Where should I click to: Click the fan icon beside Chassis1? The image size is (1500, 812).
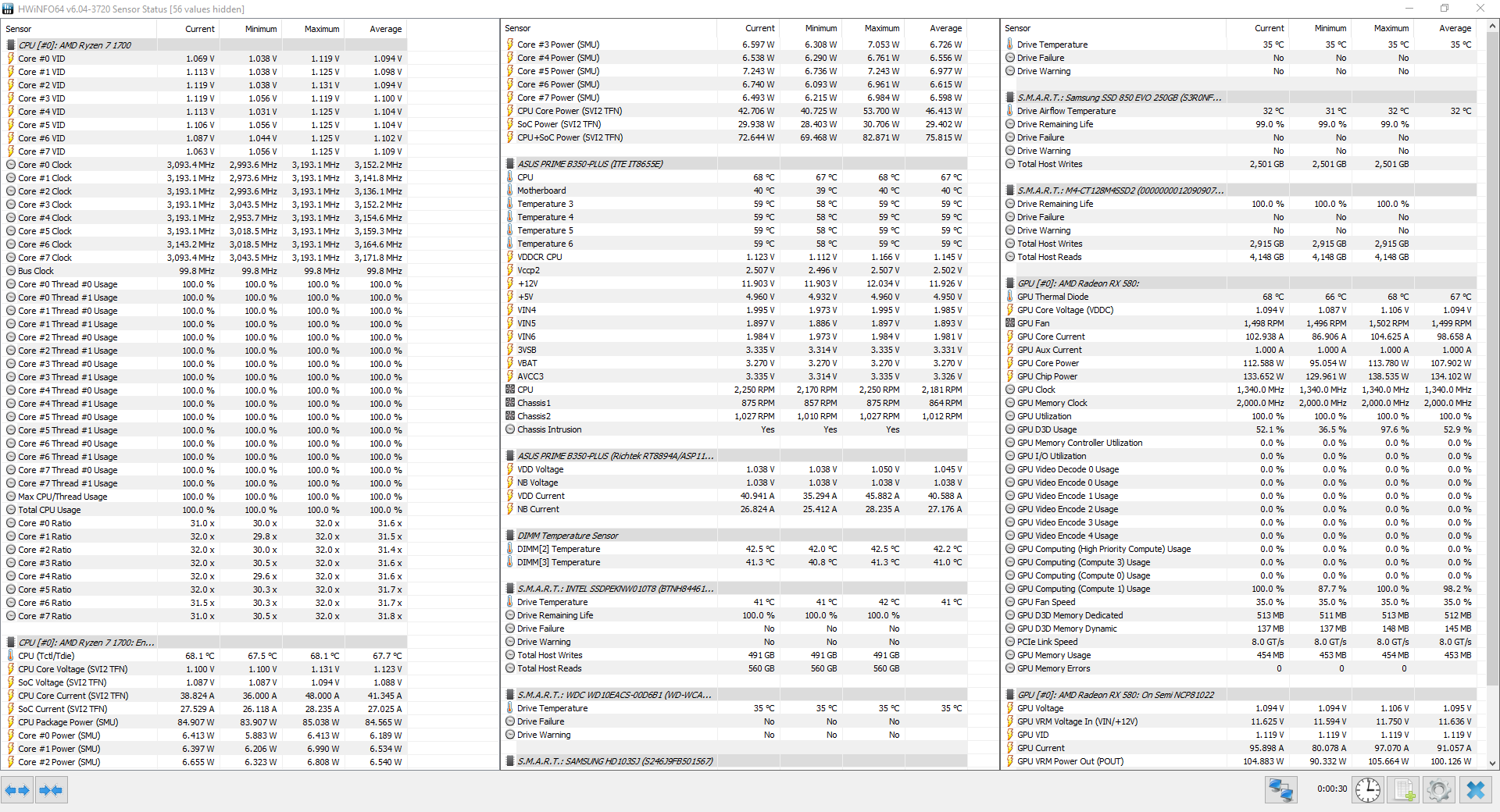point(510,403)
